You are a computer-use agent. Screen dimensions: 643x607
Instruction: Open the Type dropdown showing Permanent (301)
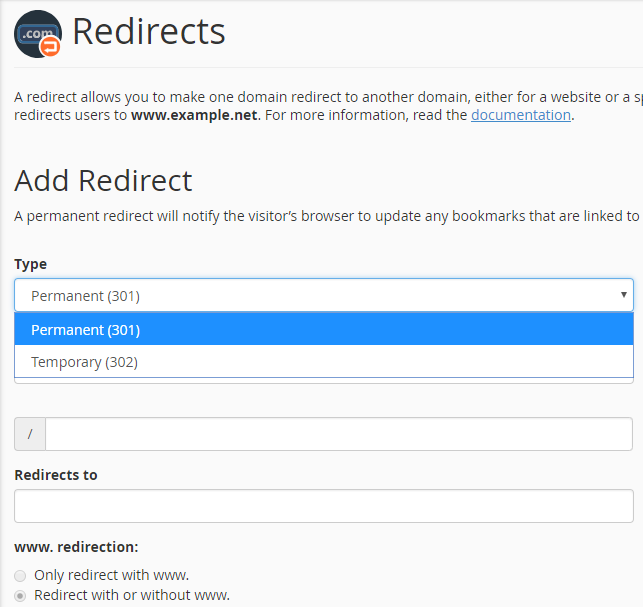pos(324,295)
